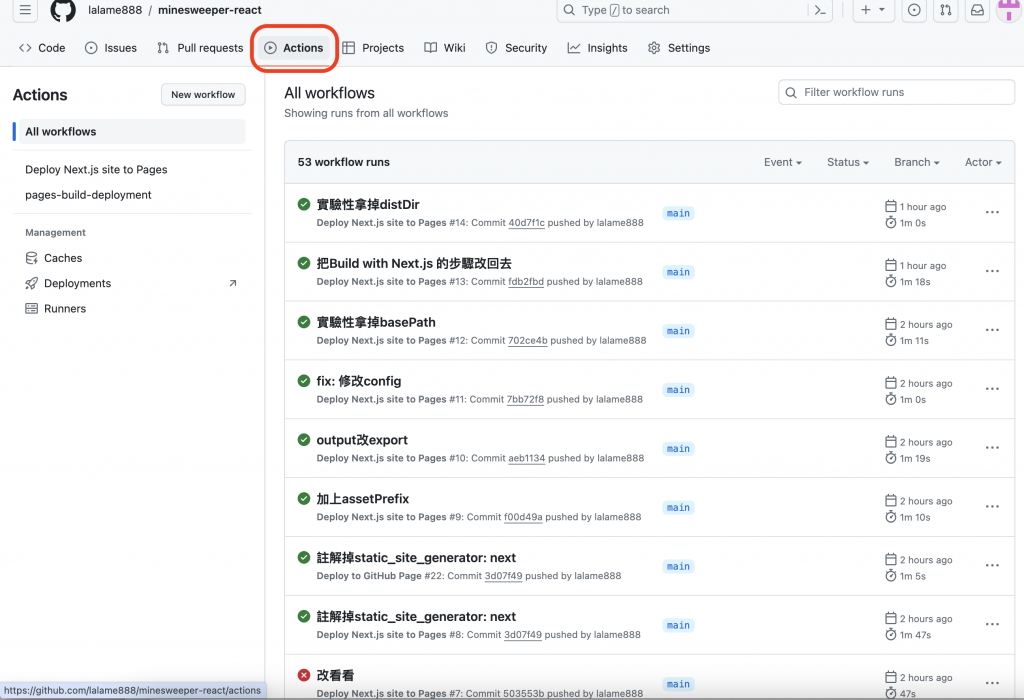Open the run titled 實驗性拿掉basePath

(x=376, y=322)
